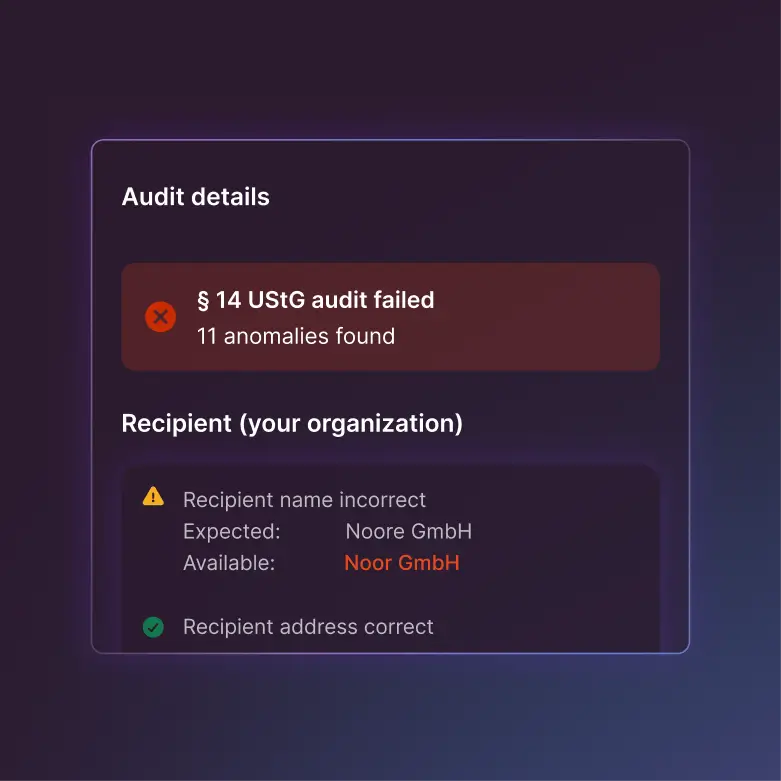Select the "Audit details" heading
The height and width of the screenshot is (781, 781).
(x=196, y=197)
